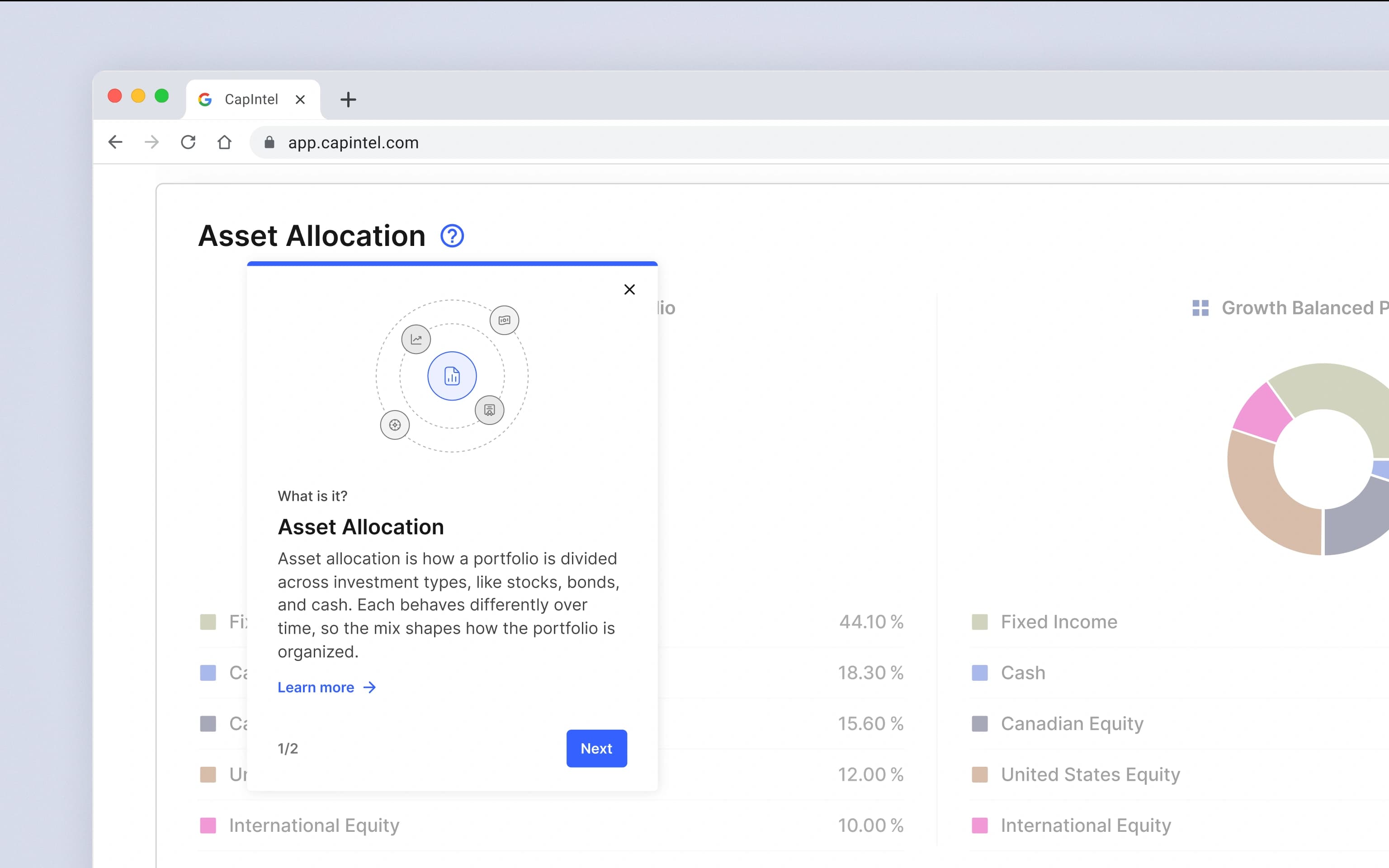This screenshot has height=868, width=1389.
Task: Click the United States Equity label
Action: (1091, 775)
